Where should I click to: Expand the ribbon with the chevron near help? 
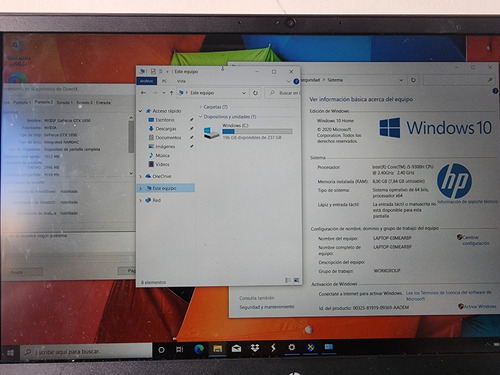tap(288, 81)
